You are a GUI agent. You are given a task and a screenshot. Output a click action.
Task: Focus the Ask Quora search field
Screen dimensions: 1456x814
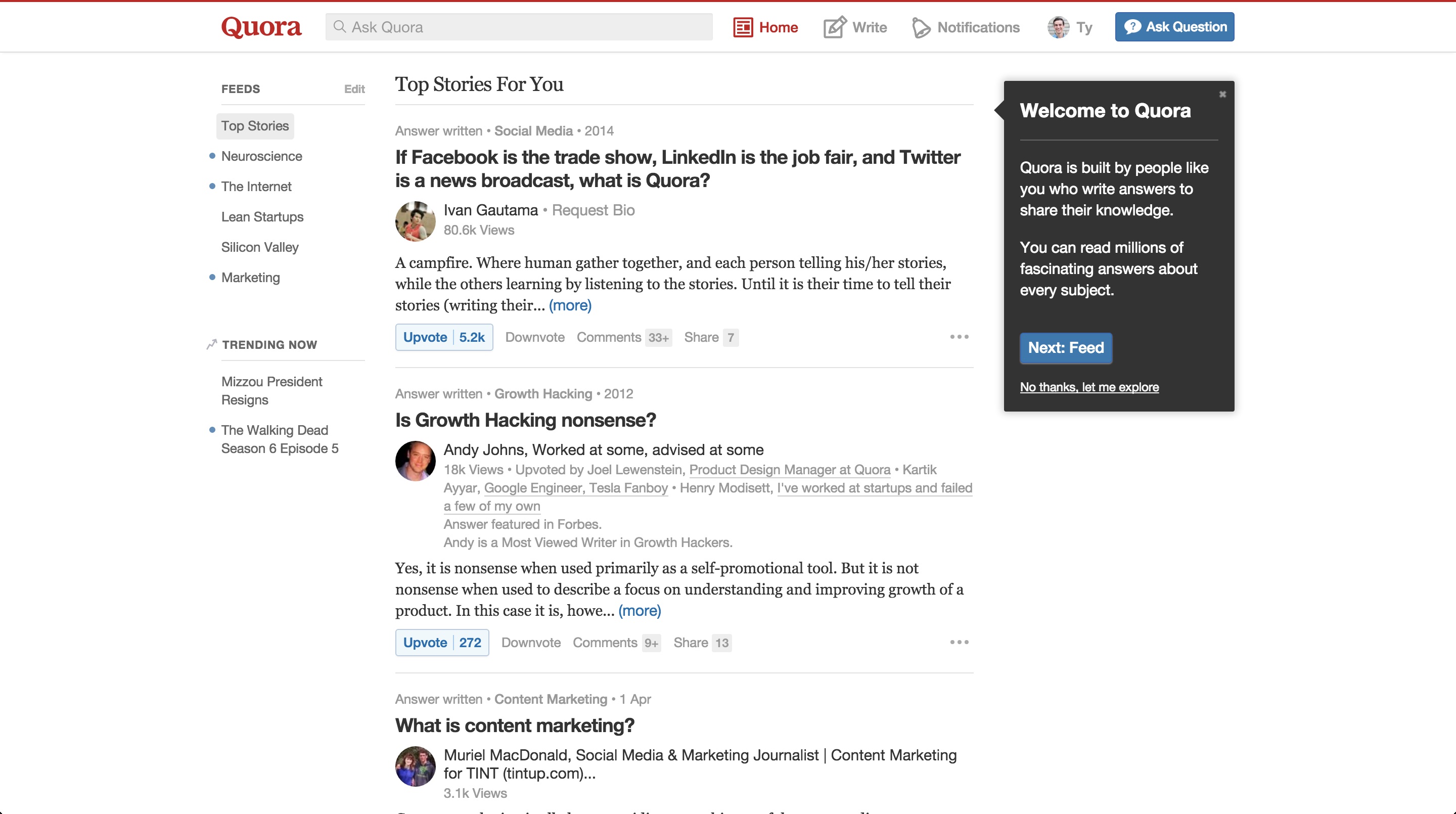pos(519,27)
